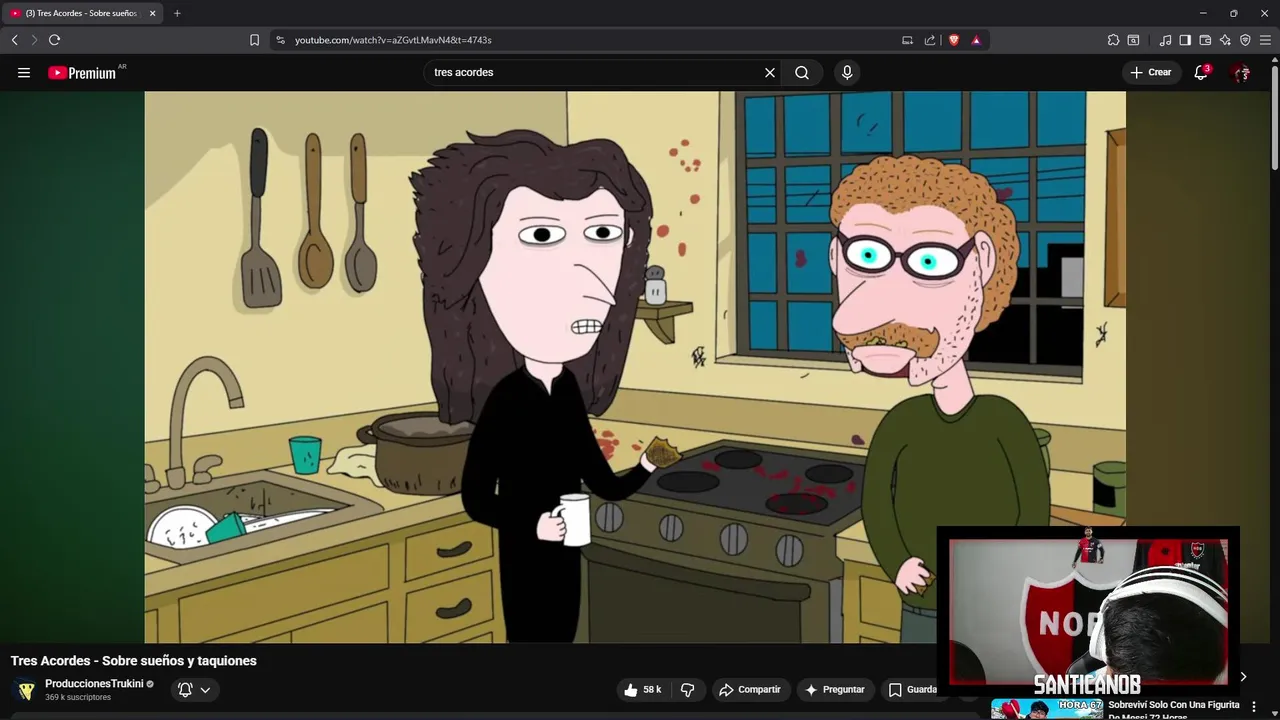Open options menu for Sobreviví Solo video

(x=1254, y=707)
